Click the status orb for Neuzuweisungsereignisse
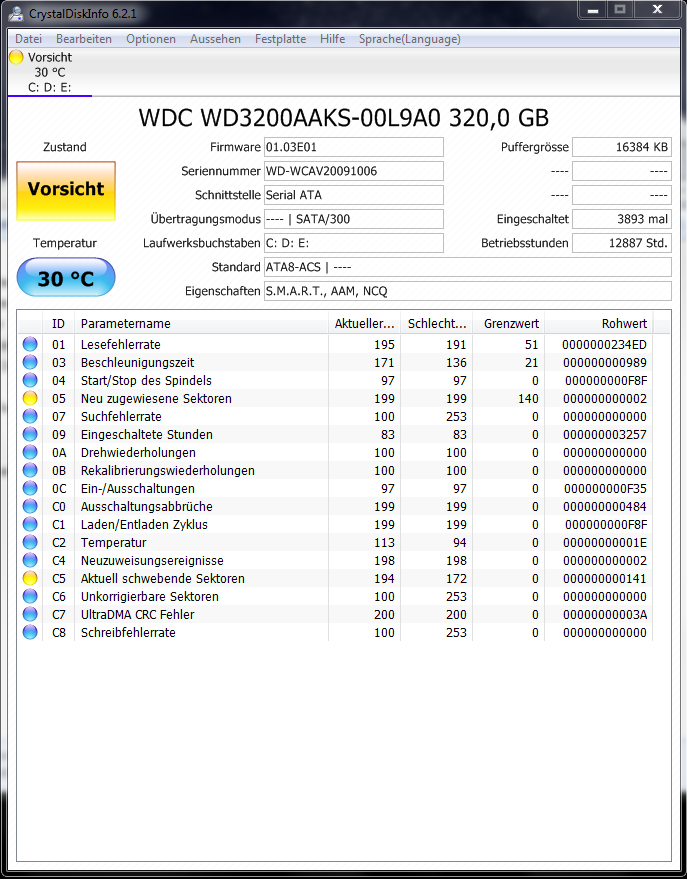The width and height of the screenshot is (687, 879). pos(30,560)
